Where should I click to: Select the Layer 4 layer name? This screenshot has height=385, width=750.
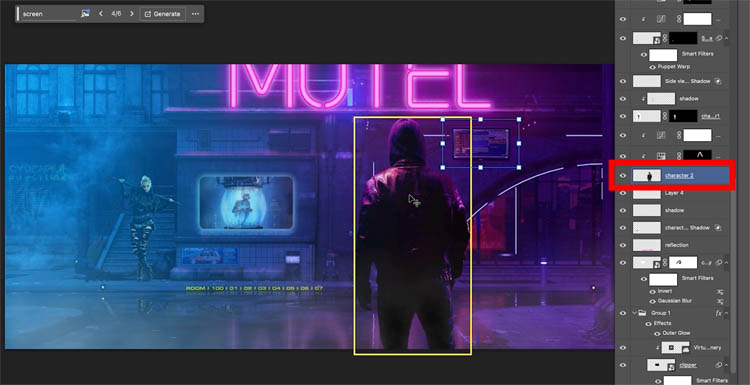[674, 193]
